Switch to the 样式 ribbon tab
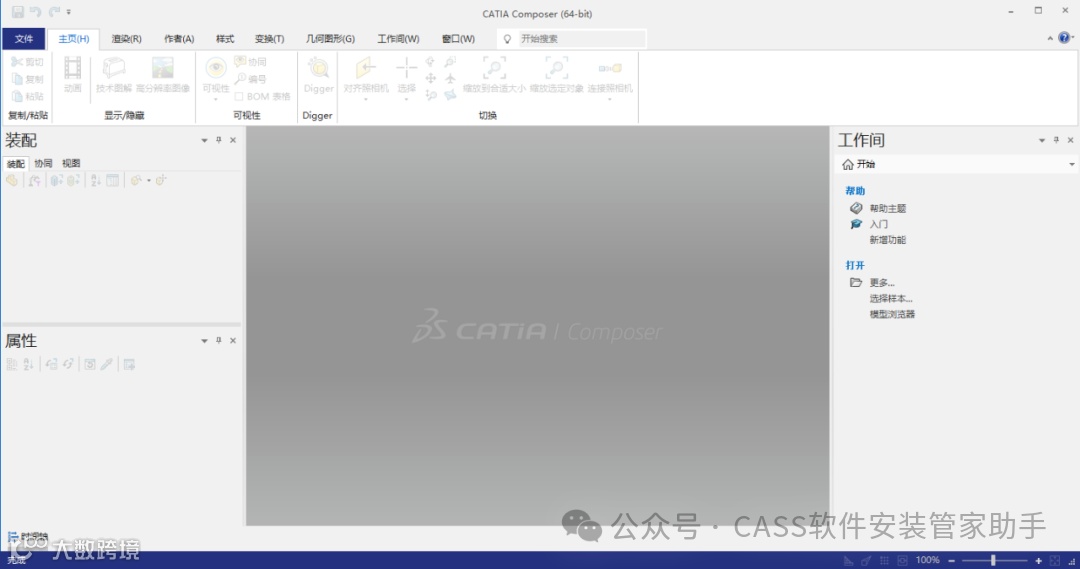The image size is (1080, 569). point(225,39)
